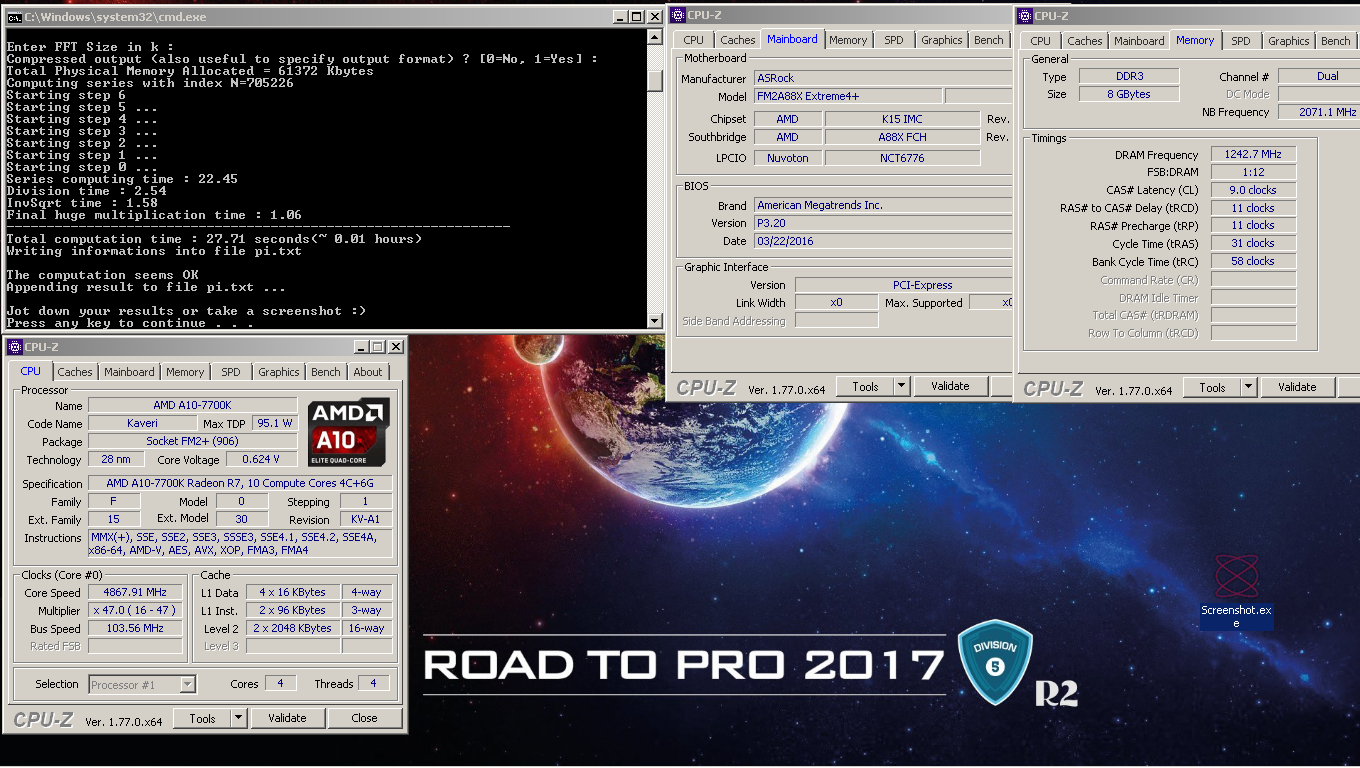Select Memory tab in Mainboard window

point(848,40)
